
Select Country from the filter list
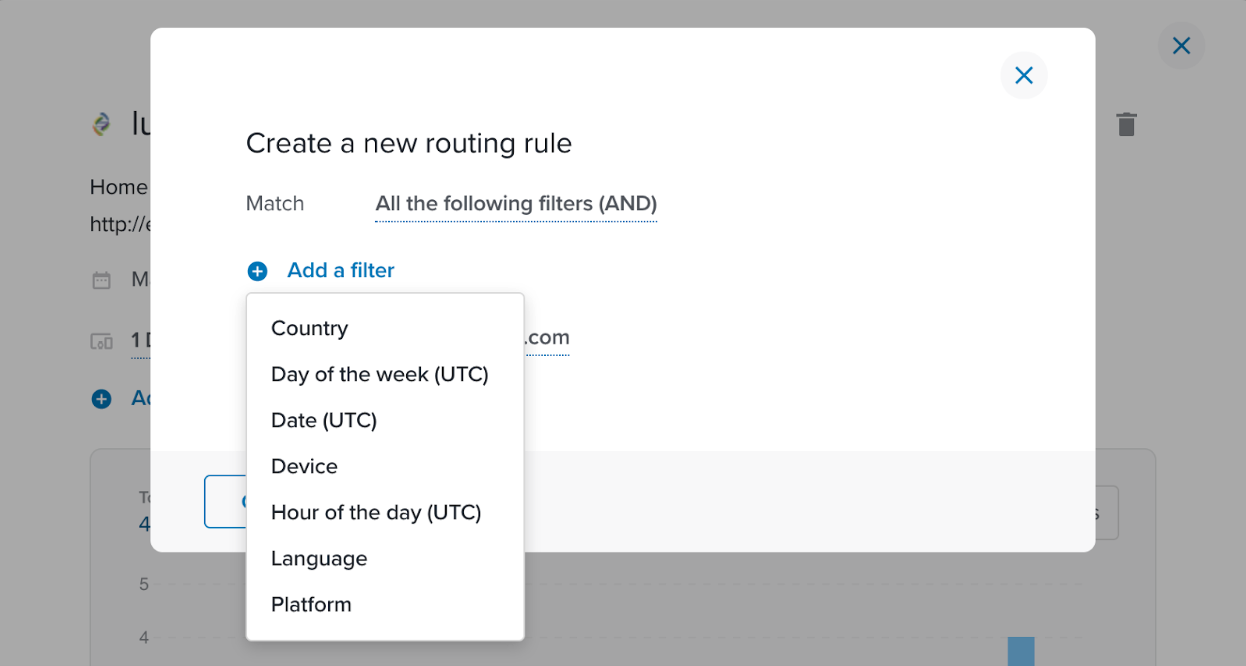pyautogui.click(x=309, y=329)
